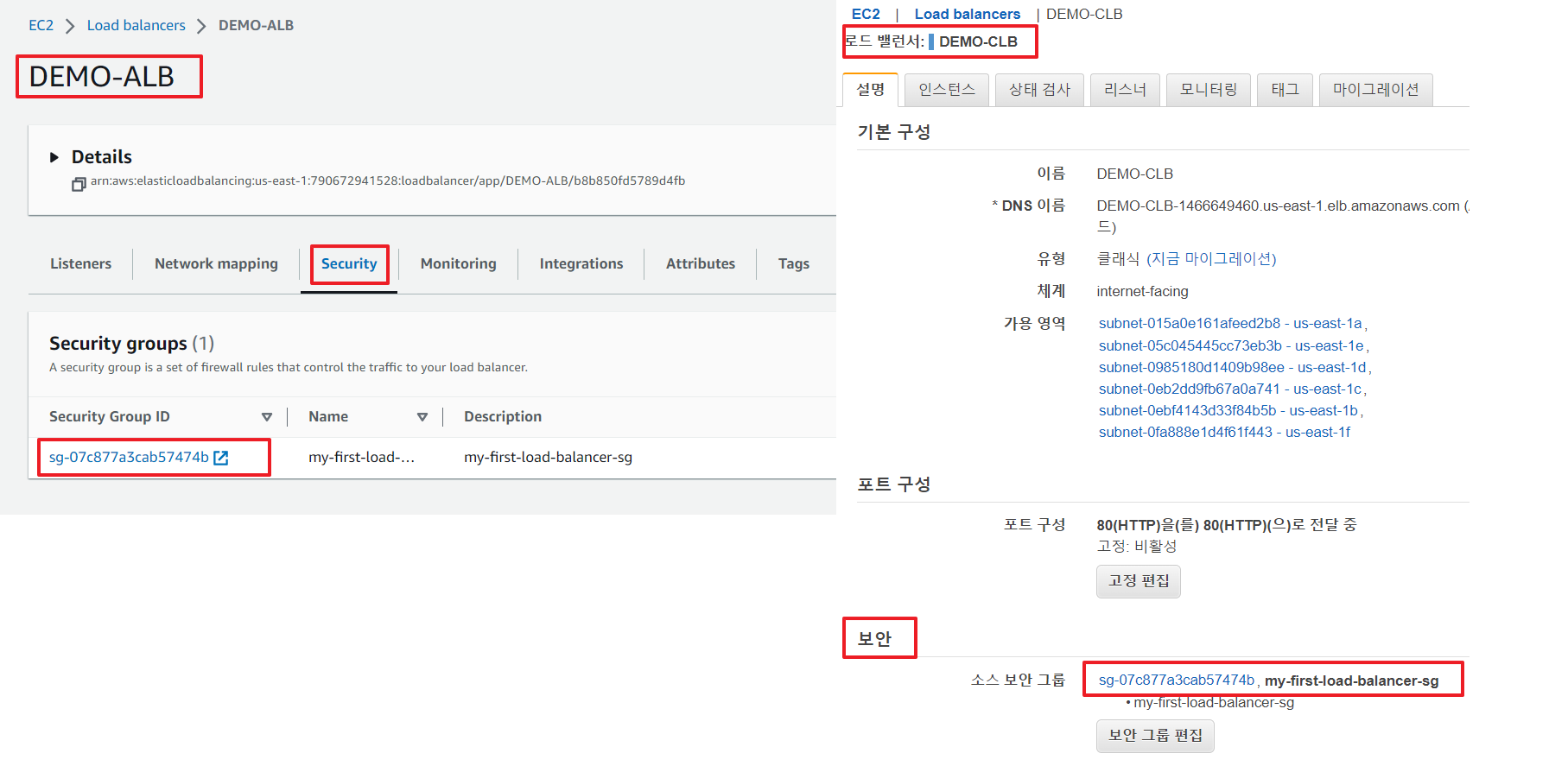Copy the DEMO-ALB ARN with the copy icon
1568x766 pixels.
(x=79, y=184)
